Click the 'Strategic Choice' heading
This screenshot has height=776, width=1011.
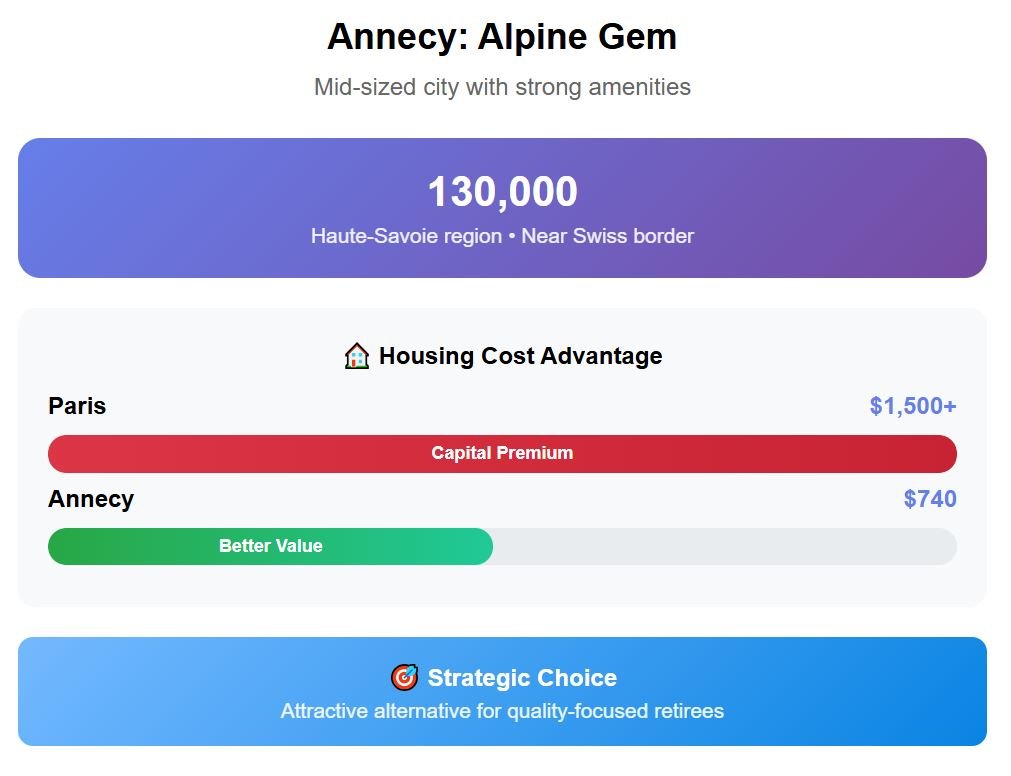click(x=522, y=678)
